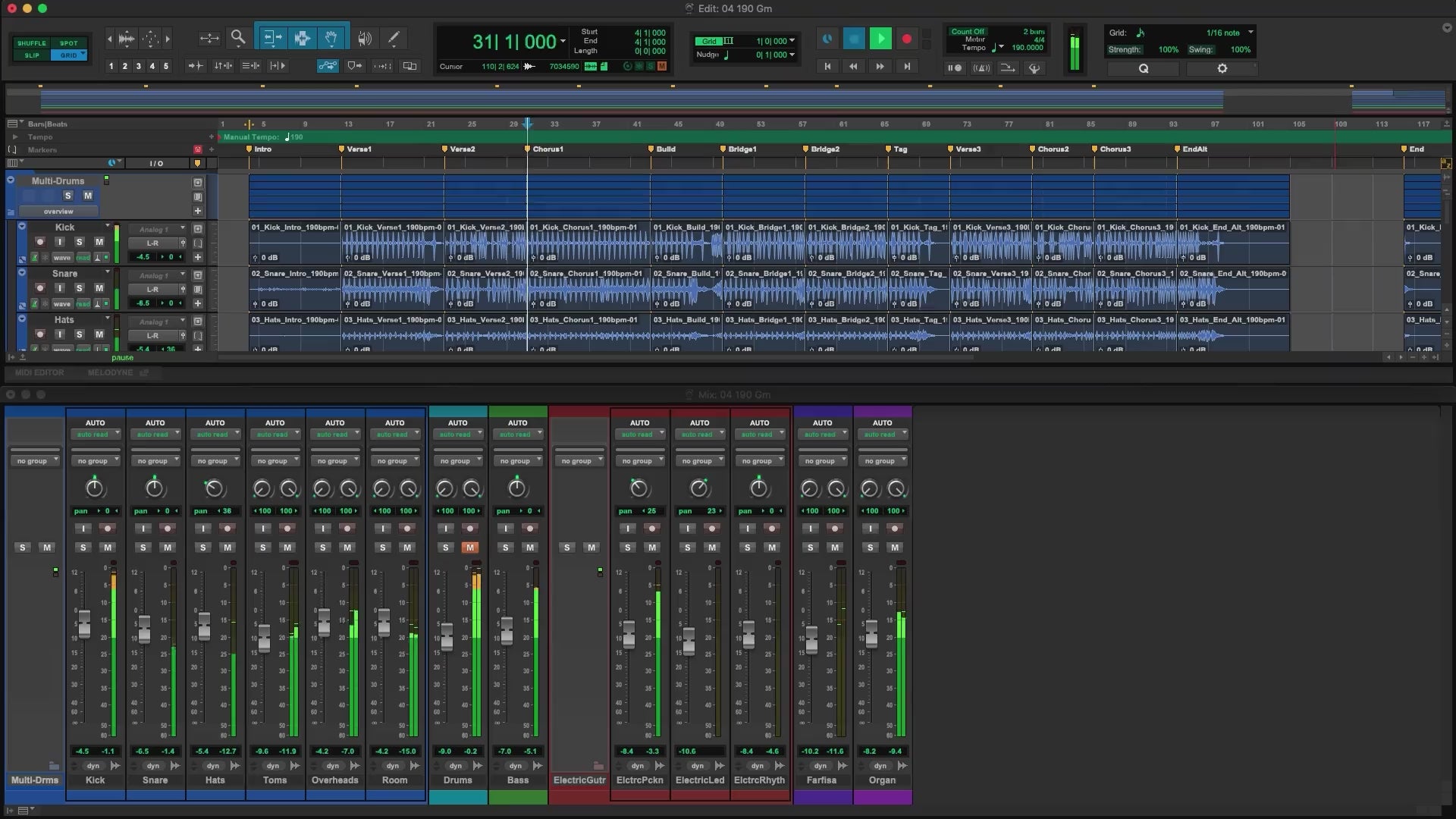Mute the Bass channel in mixer
This screenshot has width=1456, height=819.
pos(530,548)
